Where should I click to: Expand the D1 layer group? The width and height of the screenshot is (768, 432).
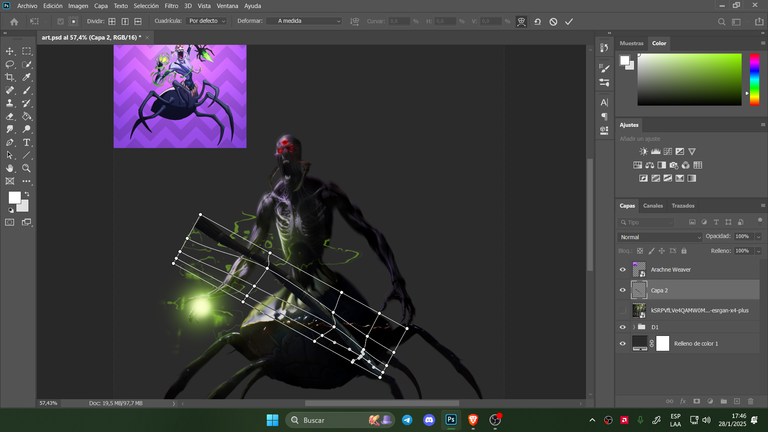(633, 327)
